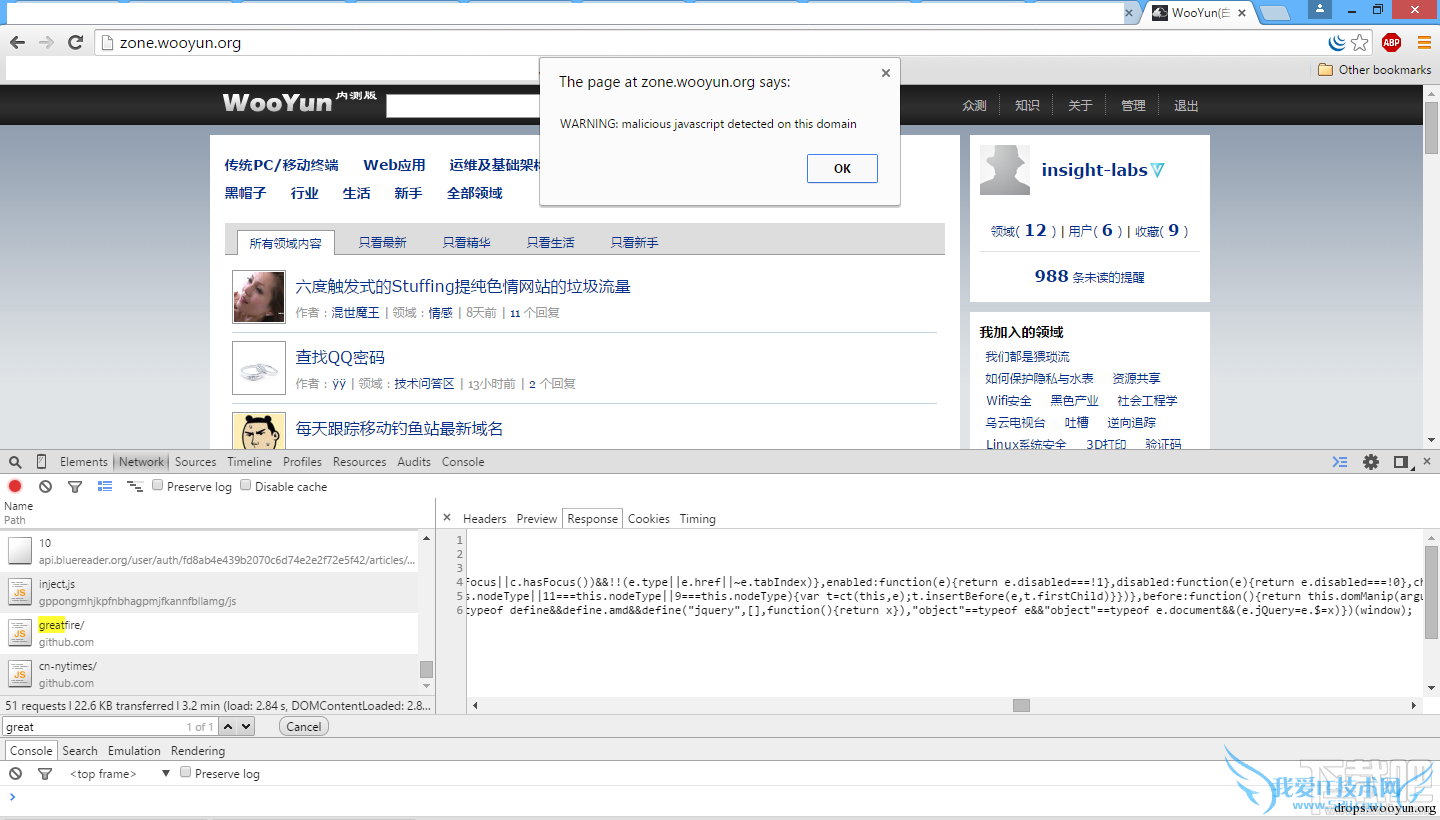Screen dimensions: 1440x820
Task: Click the DevTools inspect magnifier icon
Action: pos(15,462)
